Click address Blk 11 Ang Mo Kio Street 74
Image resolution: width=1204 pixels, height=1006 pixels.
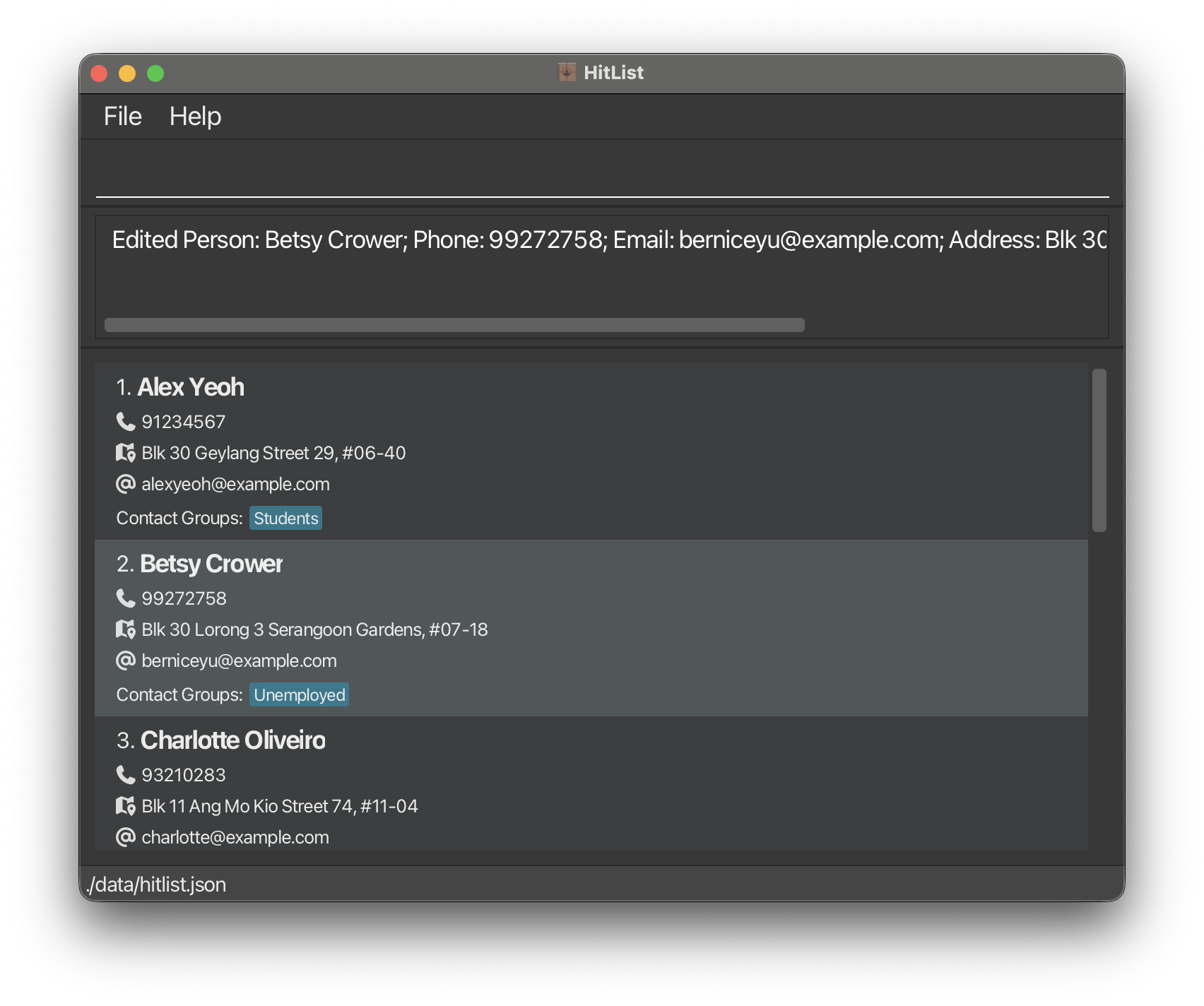coord(280,806)
